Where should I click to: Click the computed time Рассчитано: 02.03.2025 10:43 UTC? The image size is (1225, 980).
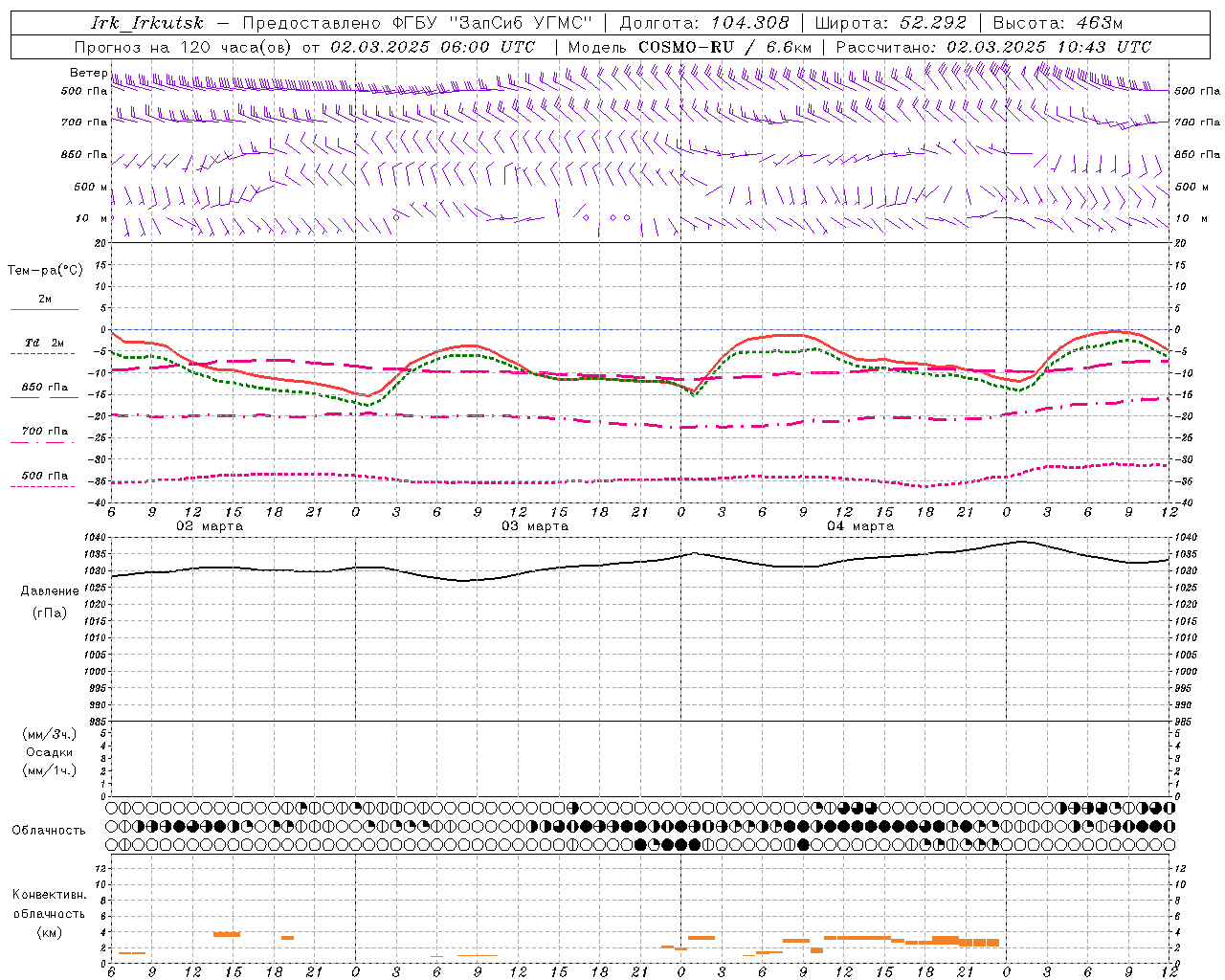point(993,47)
